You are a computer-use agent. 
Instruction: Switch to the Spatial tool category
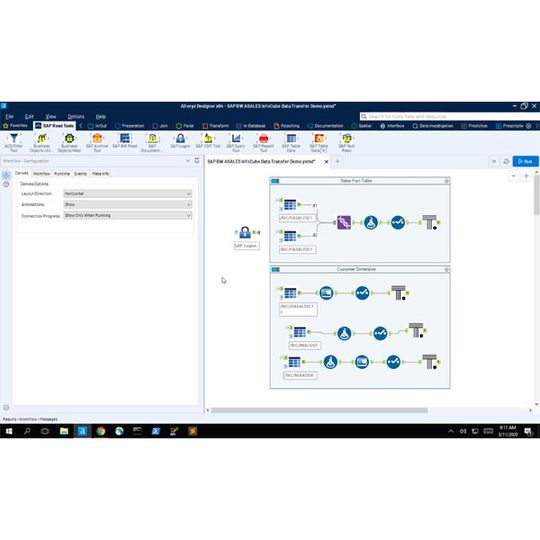click(x=362, y=126)
